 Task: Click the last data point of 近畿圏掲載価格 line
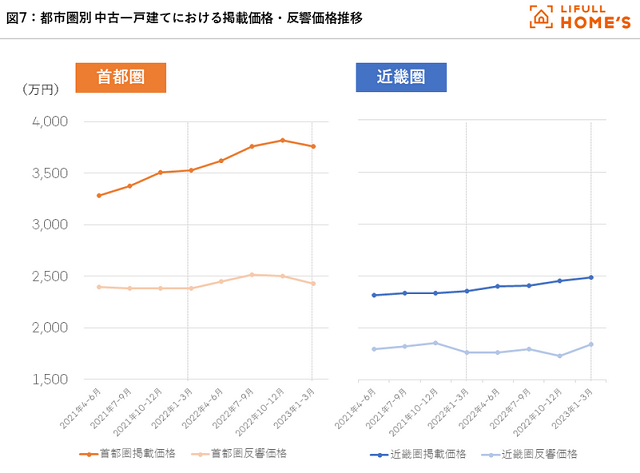[x=591, y=277]
